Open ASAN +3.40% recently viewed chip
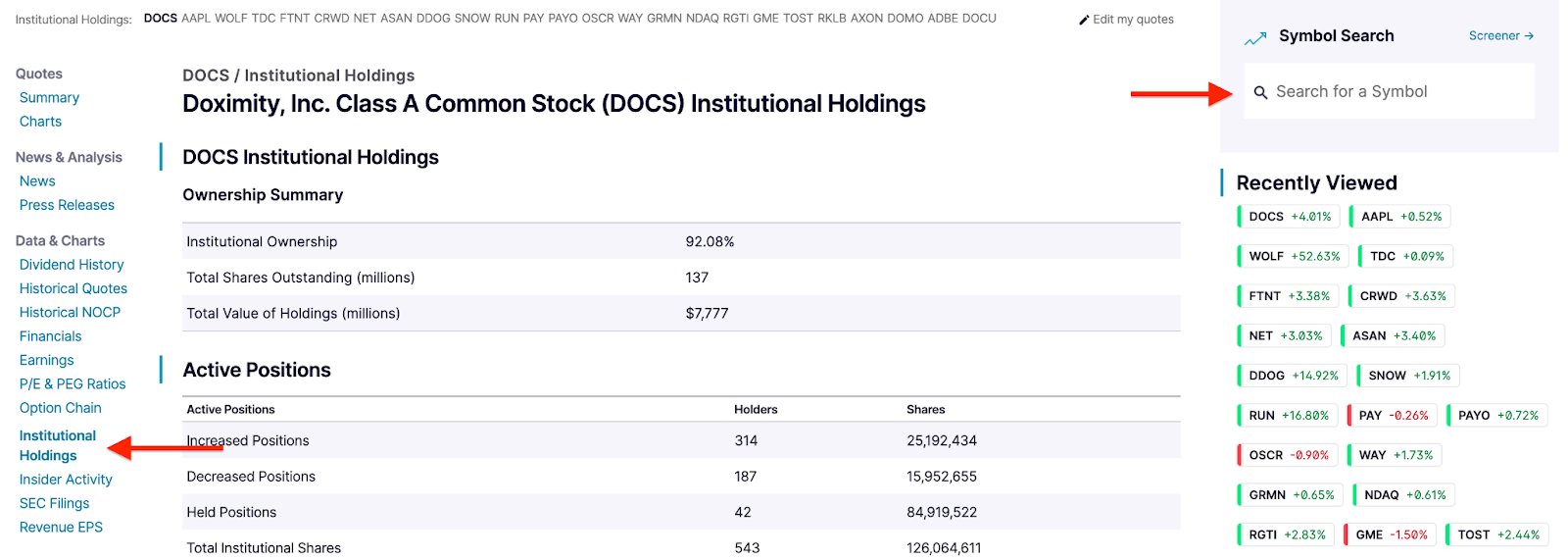The width and height of the screenshot is (1568, 559). point(1393,335)
